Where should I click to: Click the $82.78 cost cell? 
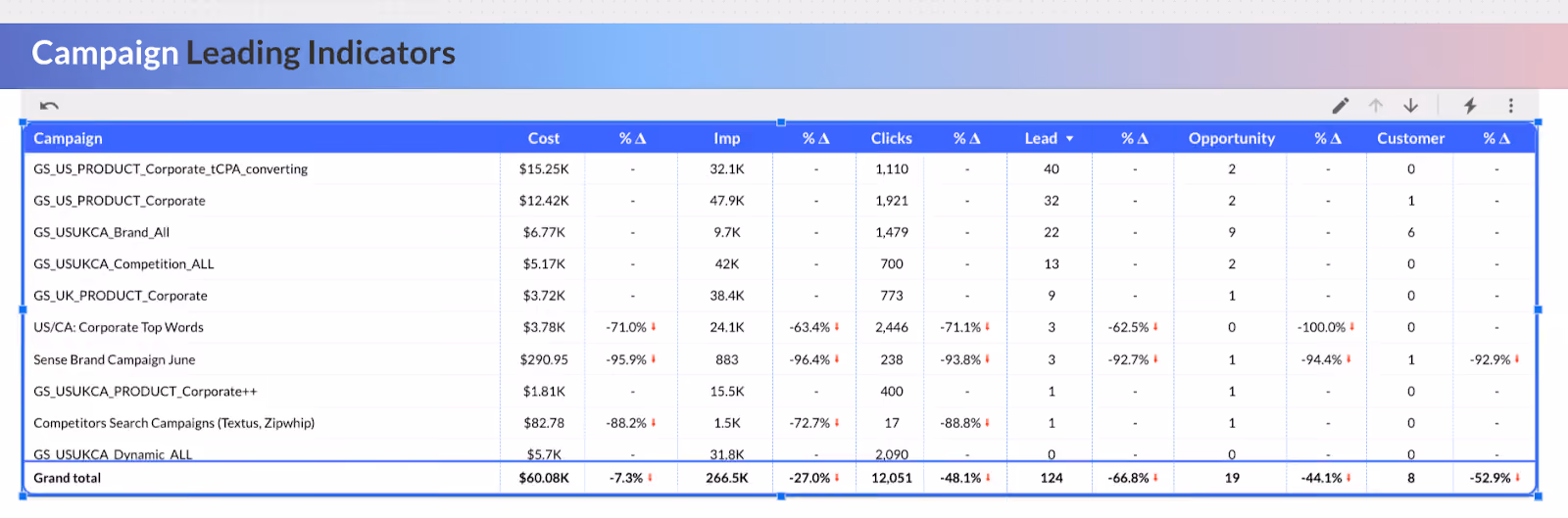click(544, 423)
